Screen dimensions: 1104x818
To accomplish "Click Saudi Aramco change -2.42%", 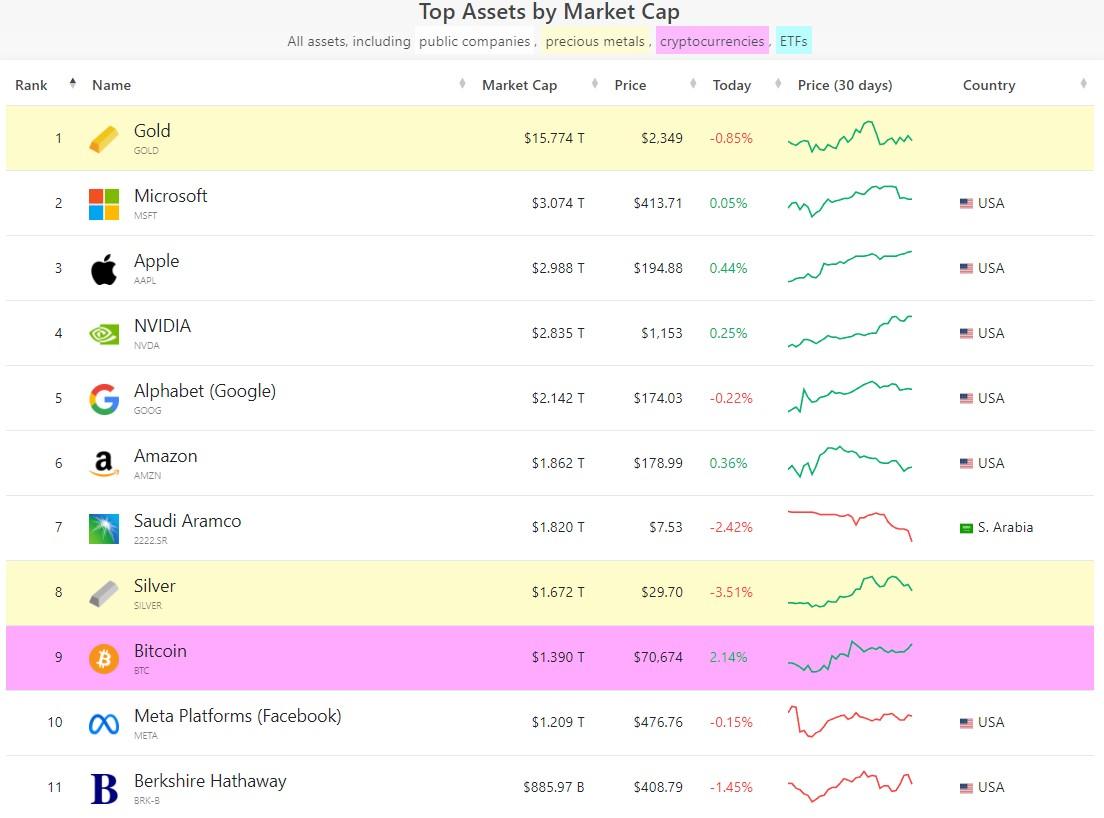I will click(x=731, y=527).
